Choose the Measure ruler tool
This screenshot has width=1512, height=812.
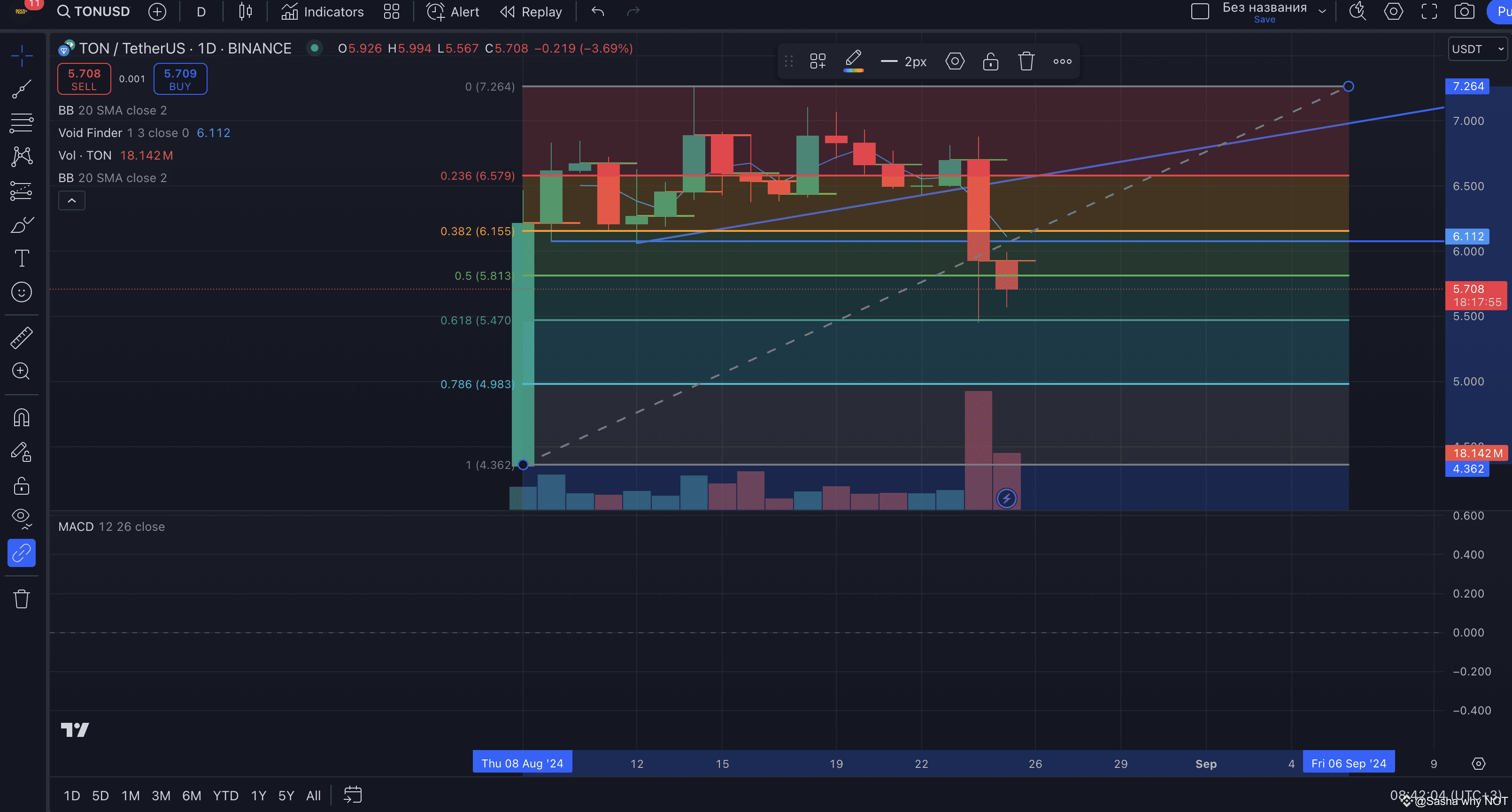tap(22, 337)
